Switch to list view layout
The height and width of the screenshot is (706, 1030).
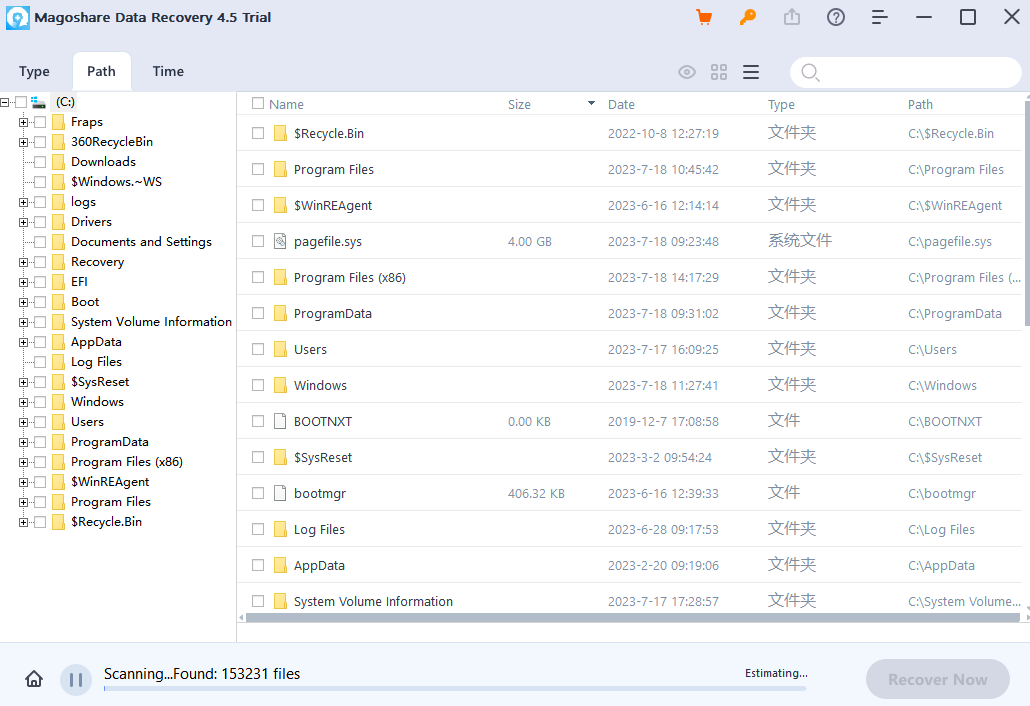750,71
